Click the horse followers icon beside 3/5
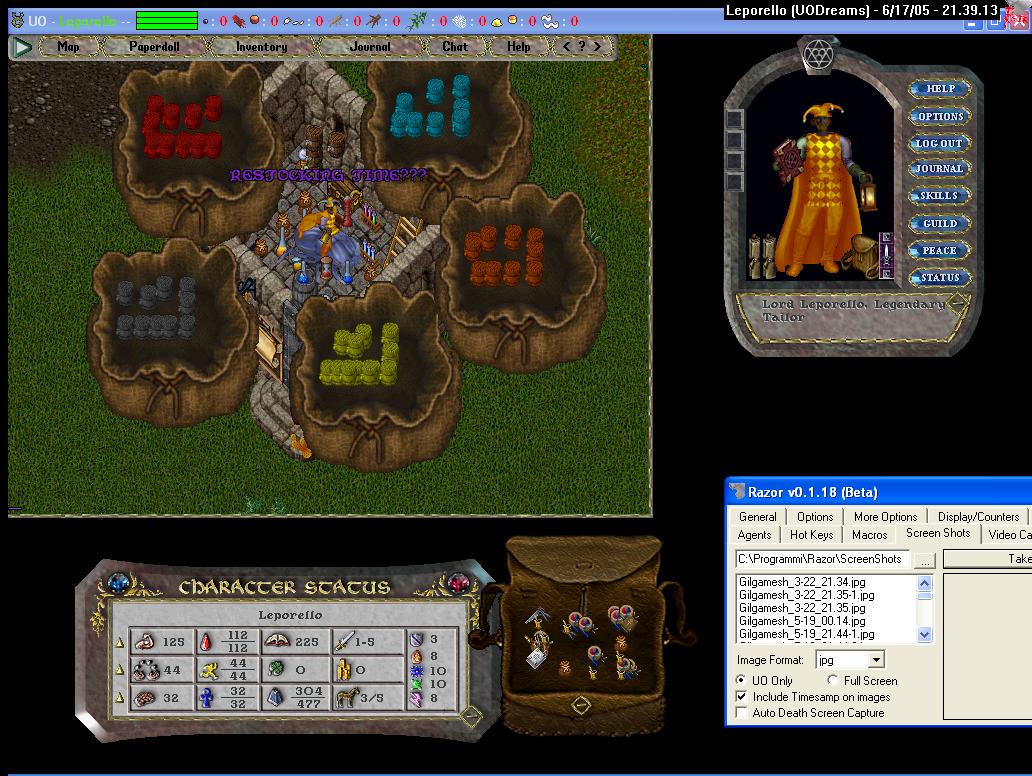Image resolution: width=1032 pixels, height=776 pixels. point(347,698)
